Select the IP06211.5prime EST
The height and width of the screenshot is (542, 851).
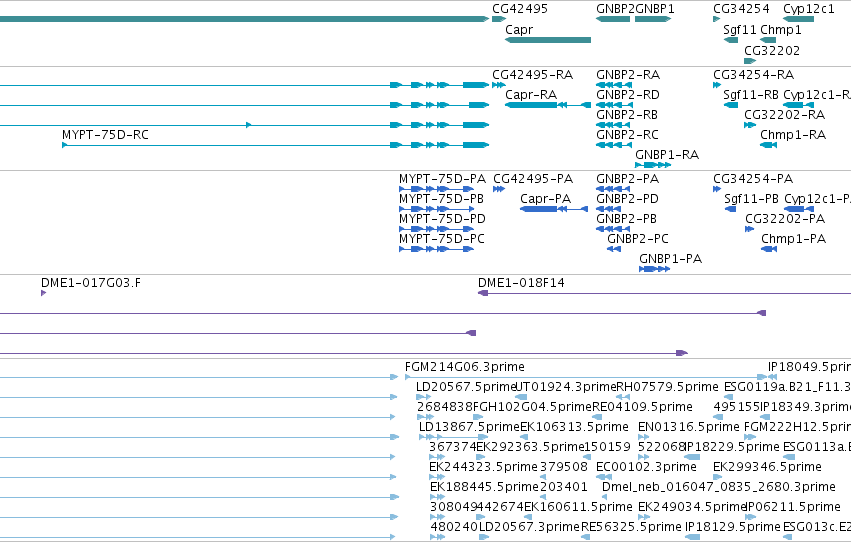tap(751, 517)
